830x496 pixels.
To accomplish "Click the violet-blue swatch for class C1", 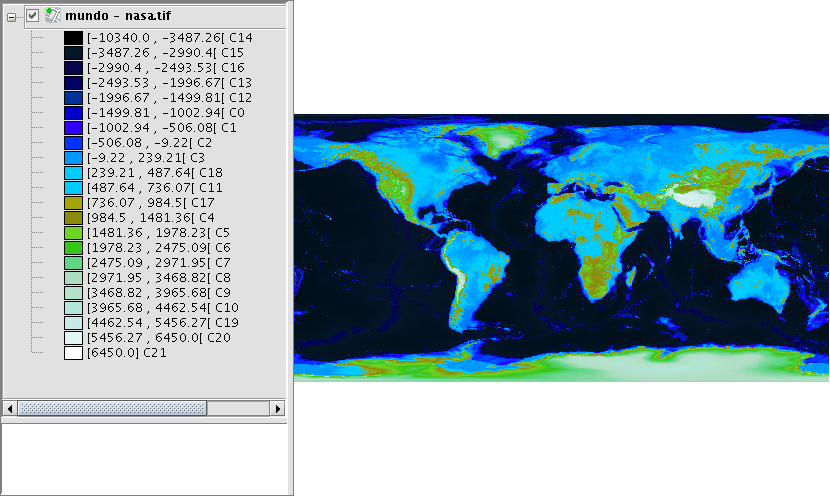I will tap(74, 128).
